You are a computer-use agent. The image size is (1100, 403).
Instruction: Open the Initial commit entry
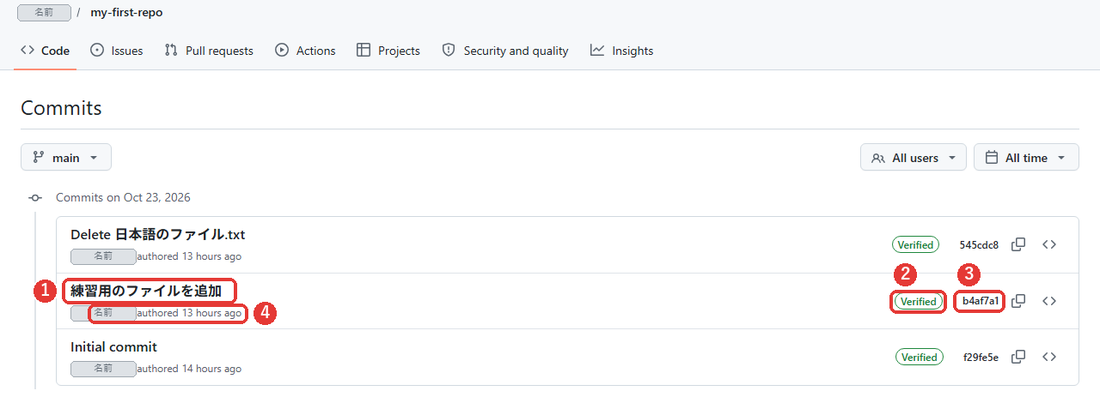(114, 347)
